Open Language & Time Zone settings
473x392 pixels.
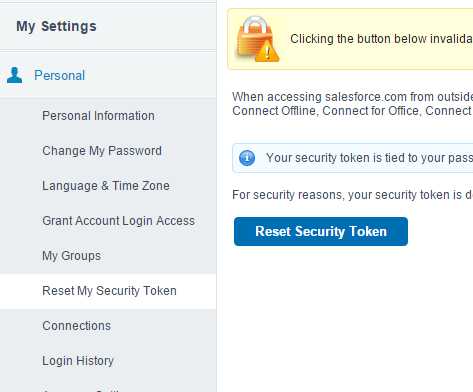tap(106, 186)
